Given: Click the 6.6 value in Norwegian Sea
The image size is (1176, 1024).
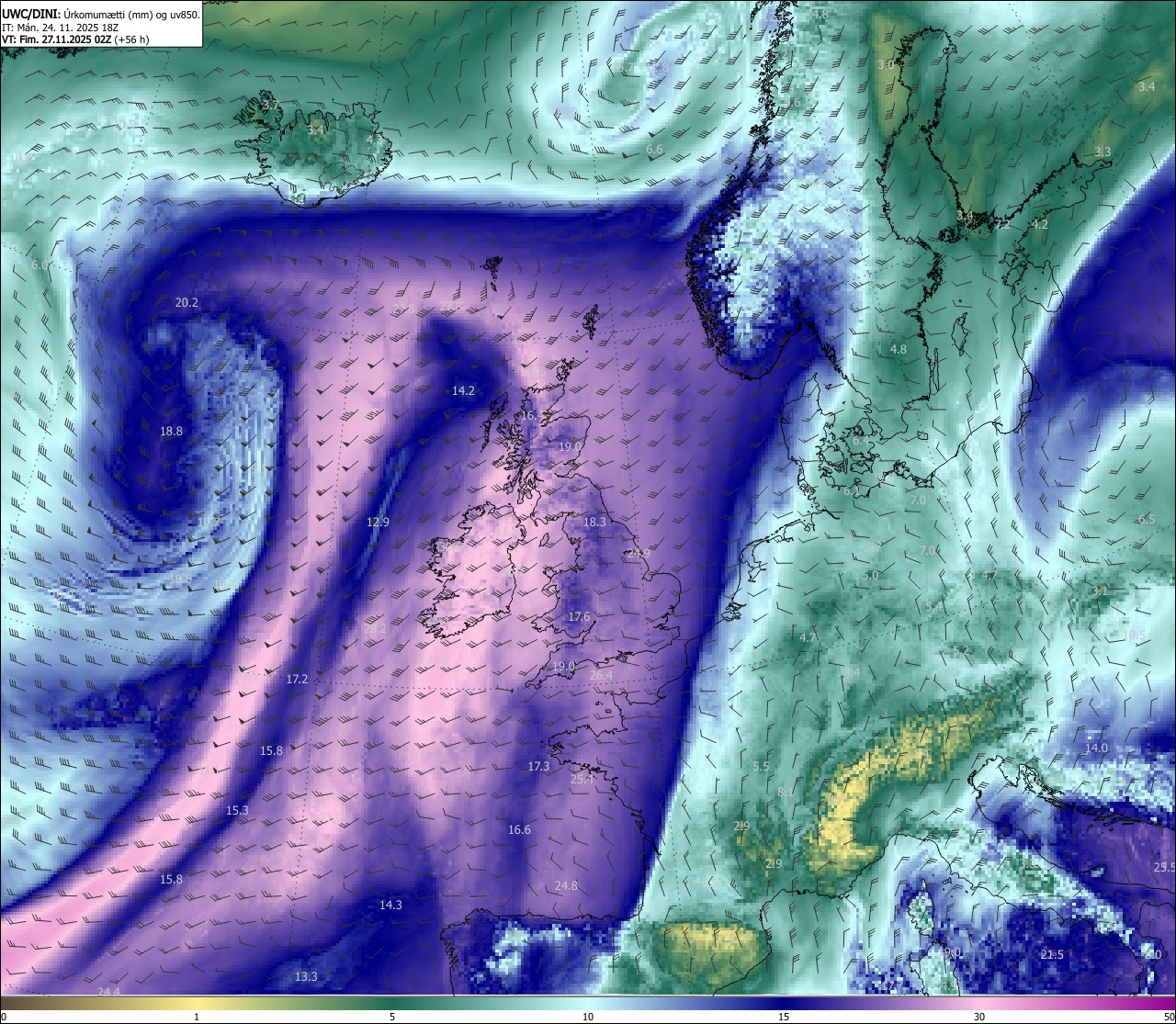Looking at the screenshot, I should tap(654, 149).
